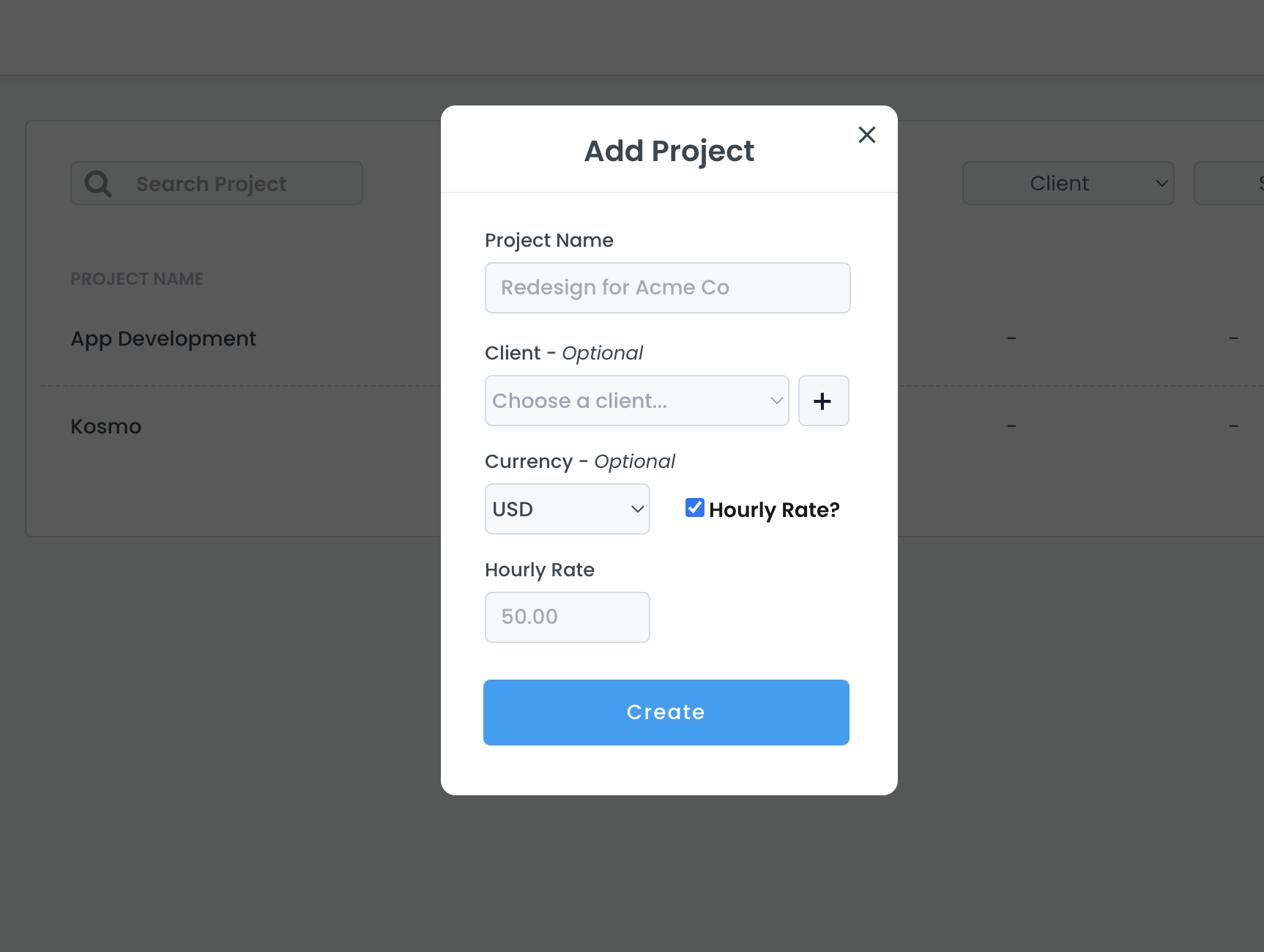This screenshot has width=1264, height=952.
Task: Click the Hourly Rate input field
Action: click(x=567, y=617)
